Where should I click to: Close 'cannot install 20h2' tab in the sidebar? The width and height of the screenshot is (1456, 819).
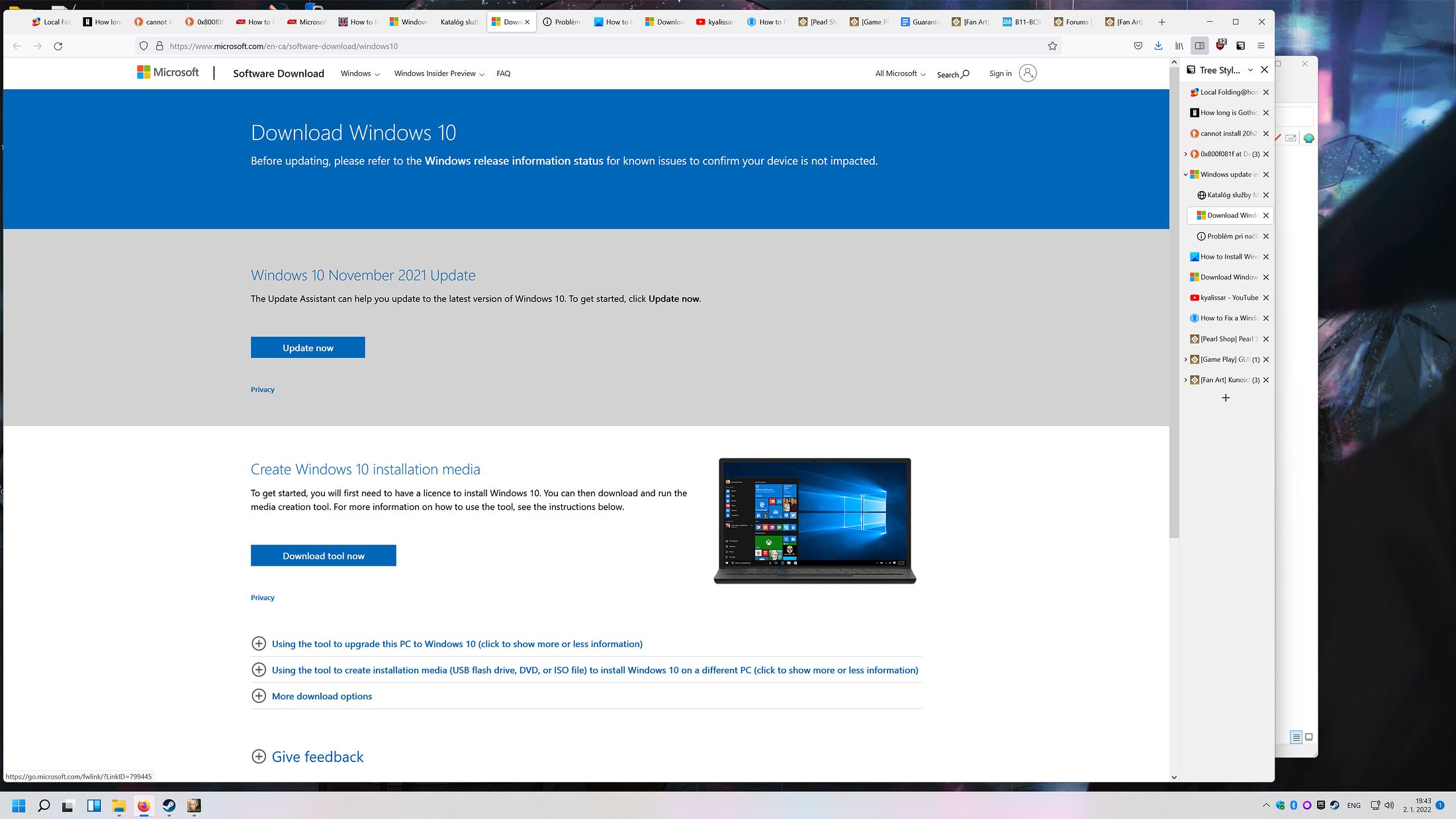tap(1266, 134)
